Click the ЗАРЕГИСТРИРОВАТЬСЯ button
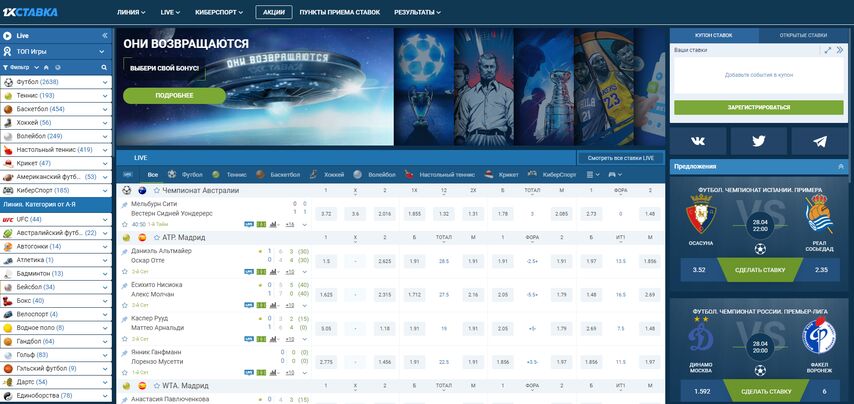The height and width of the screenshot is (404, 854). (759, 107)
